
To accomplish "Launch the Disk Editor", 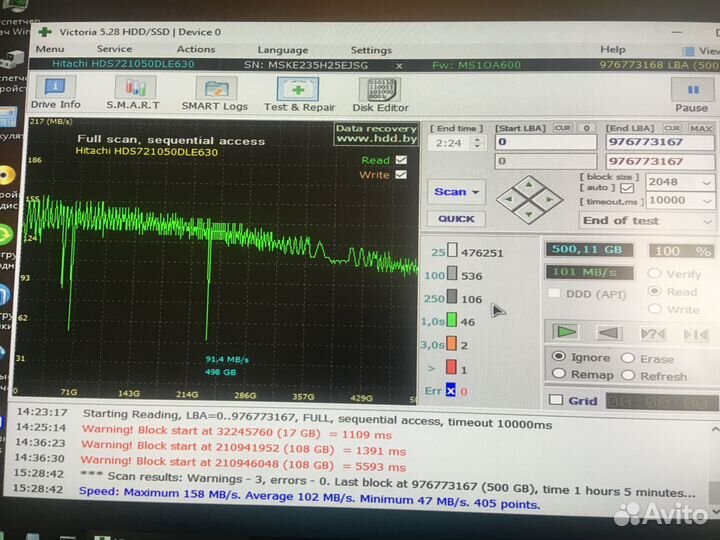I will (380, 93).
